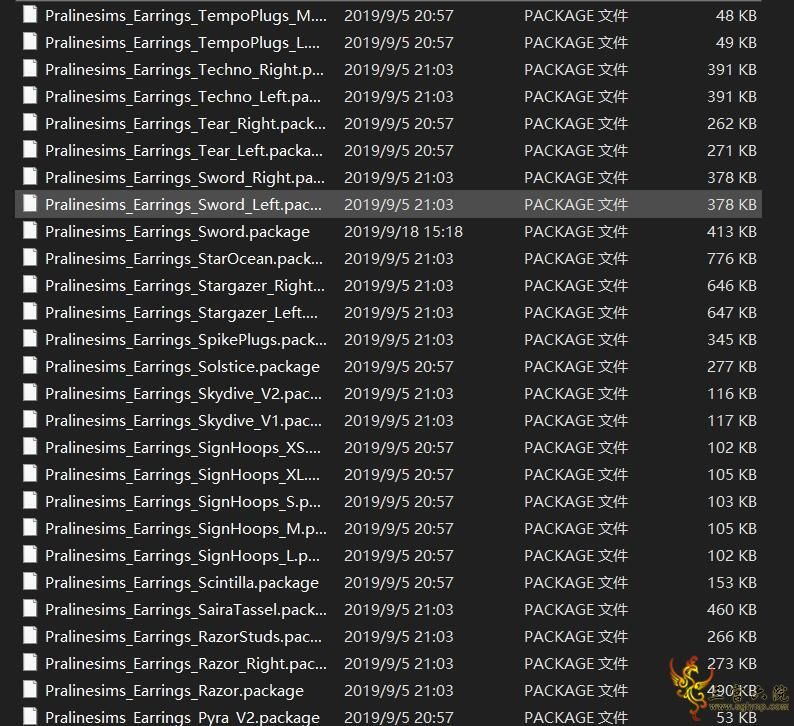Image resolution: width=794 pixels, height=726 pixels.
Task: Click the file icon of Pralinesims_Earrings_SignHoops_M
Action: 30,528
